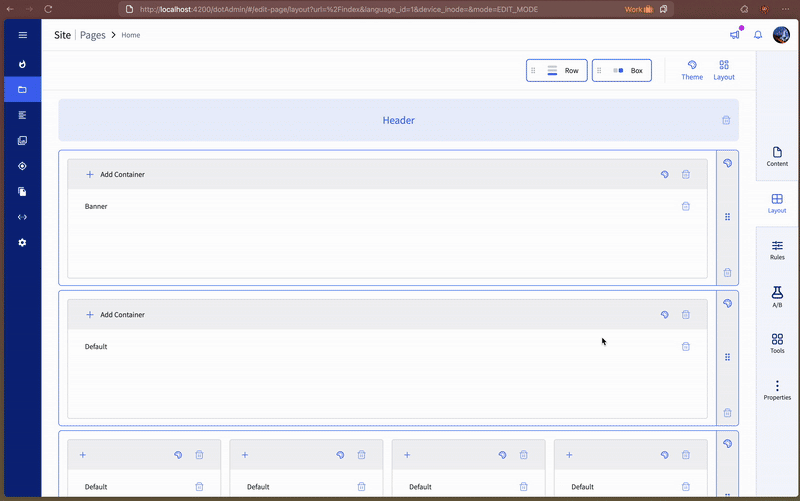800x501 pixels.
Task: Open the user avatar menu
Action: (x=781, y=35)
